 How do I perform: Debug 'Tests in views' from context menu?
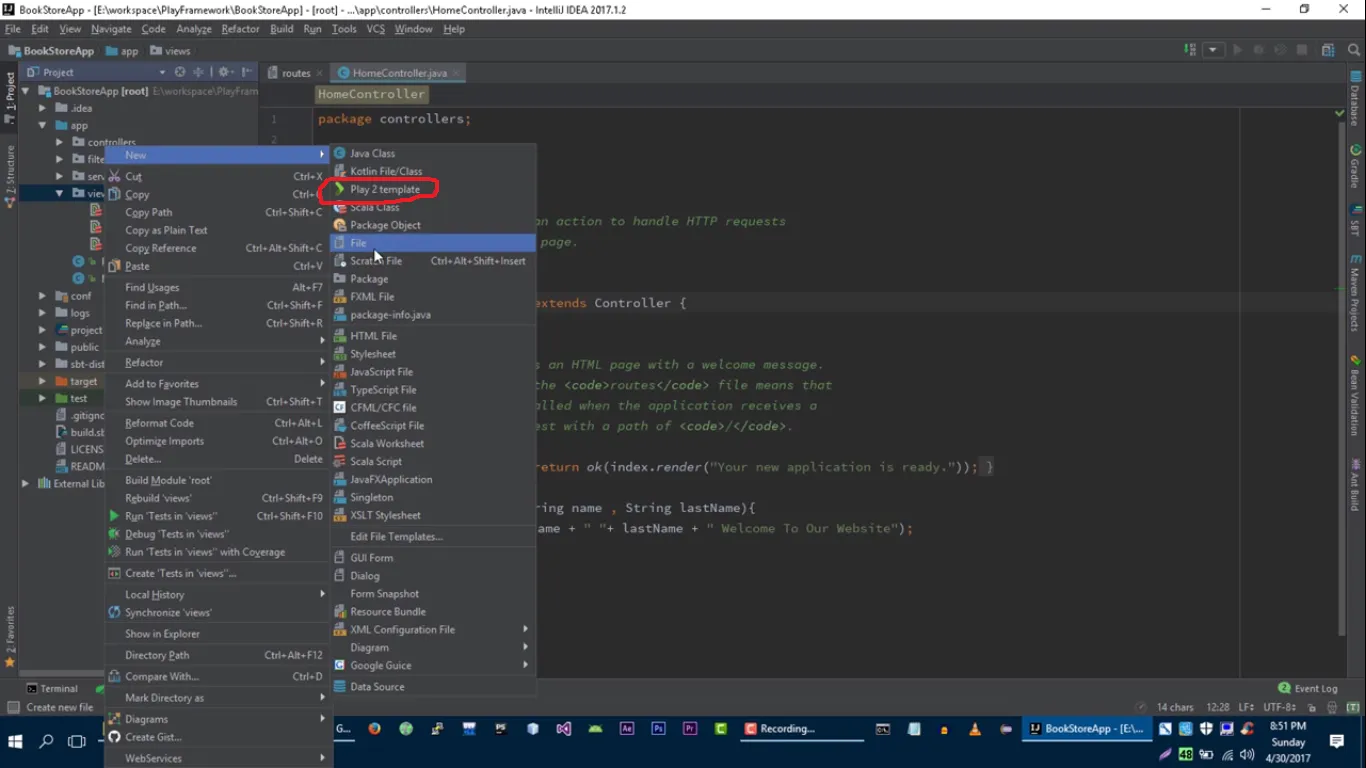(217, 534)
